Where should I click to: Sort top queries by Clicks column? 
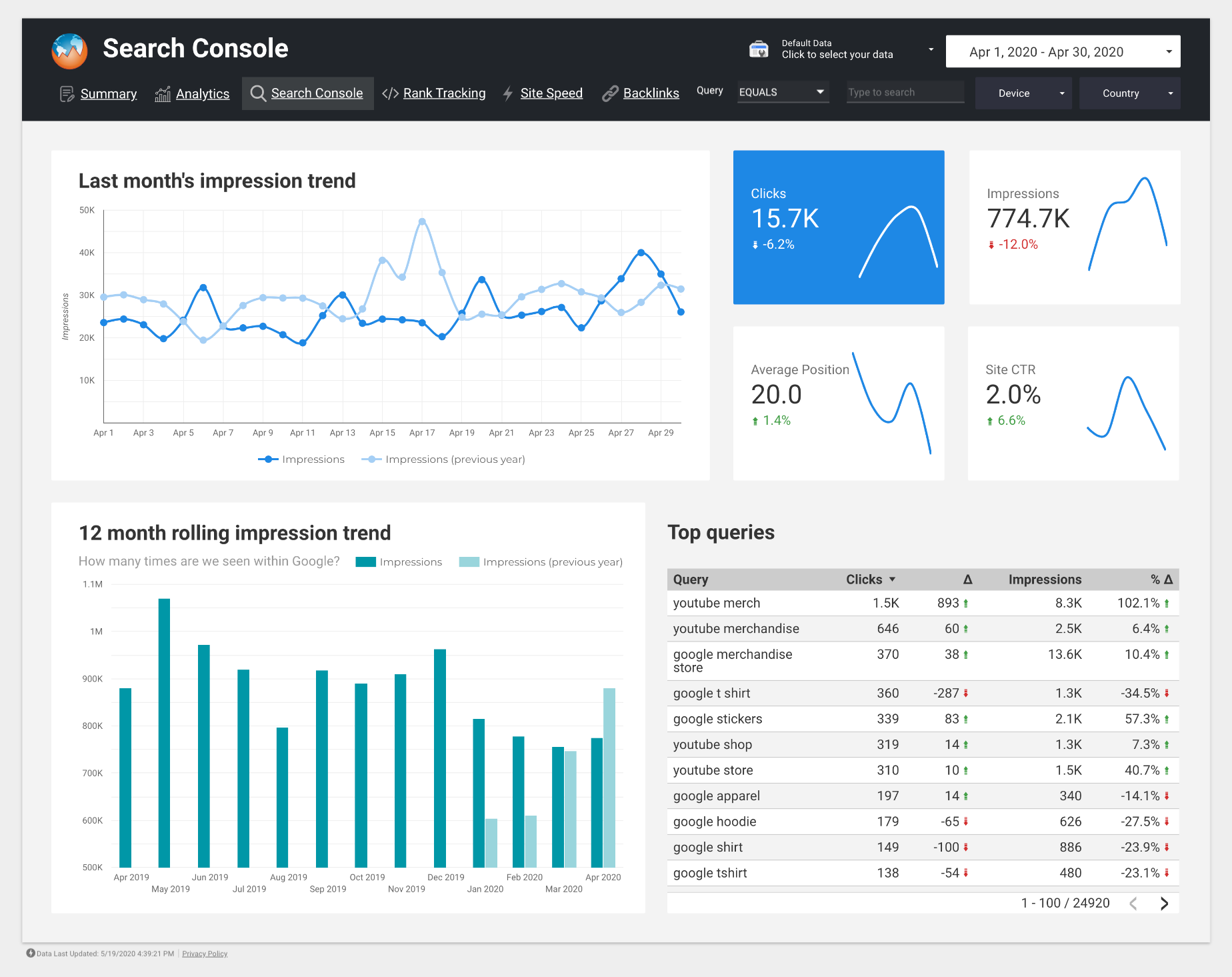(870, 580)
